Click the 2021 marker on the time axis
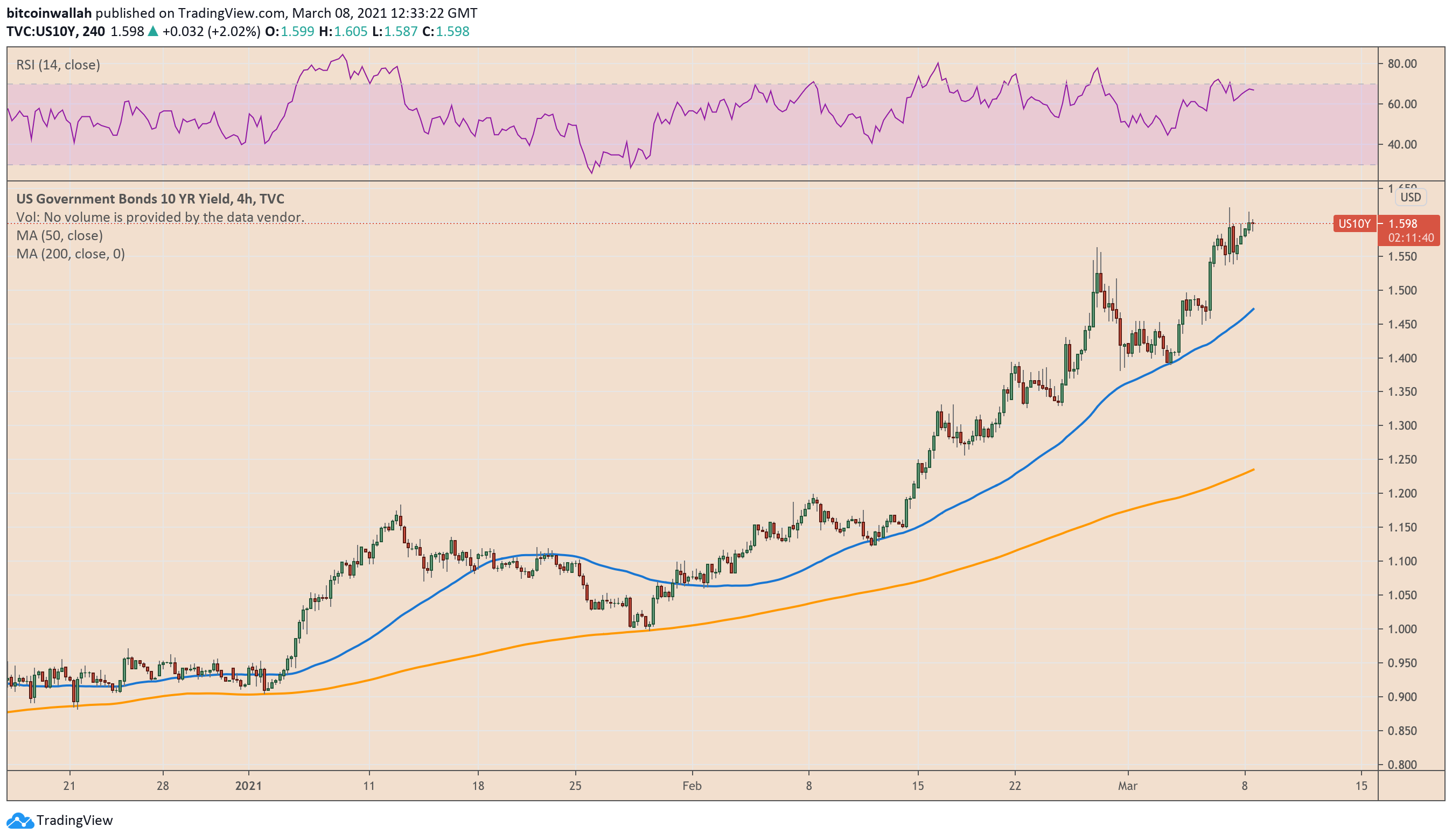Image resolution: width=1452 pixels, height=840 pixels. coord(248,786)
